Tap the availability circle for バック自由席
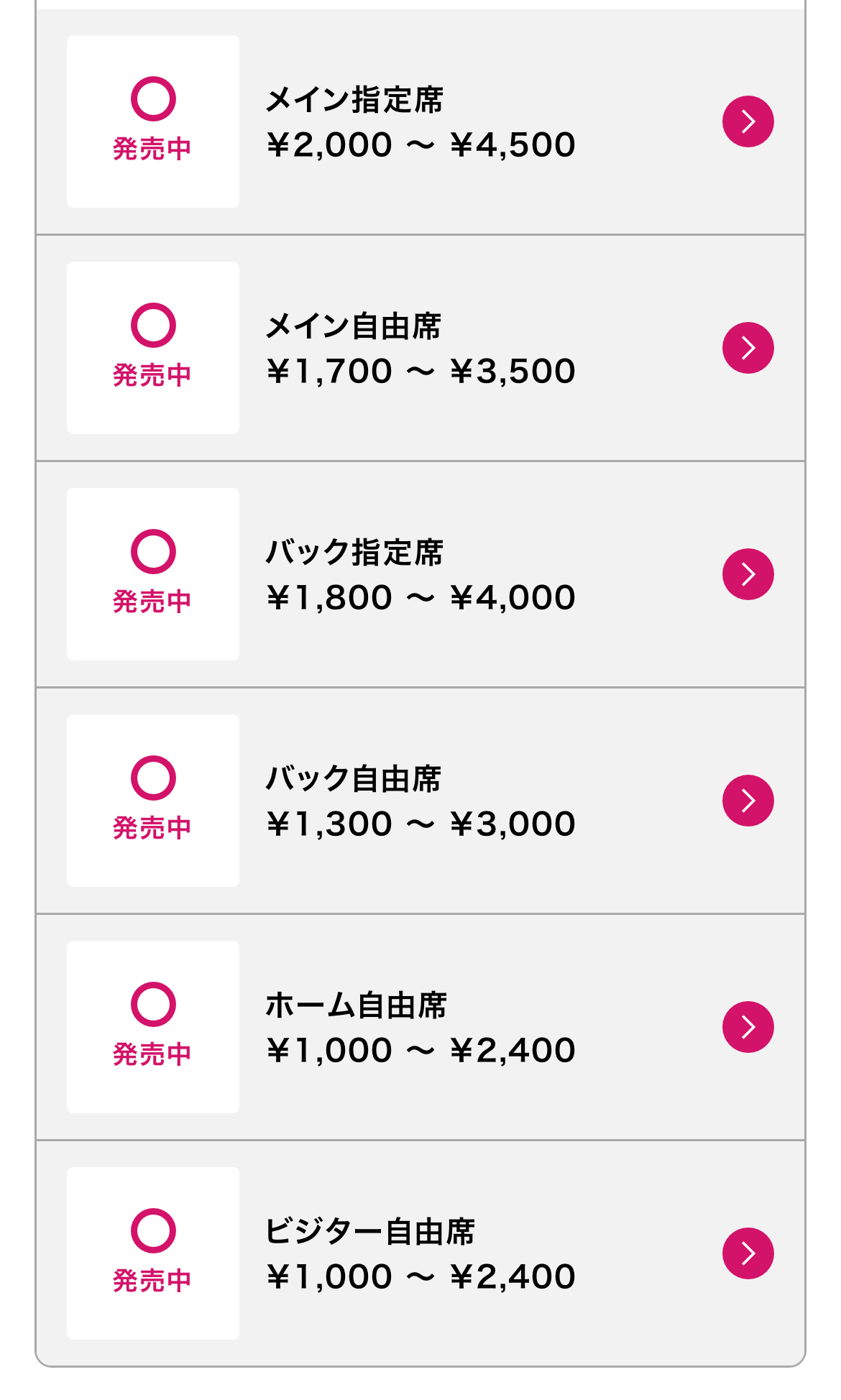 (153, 778)
